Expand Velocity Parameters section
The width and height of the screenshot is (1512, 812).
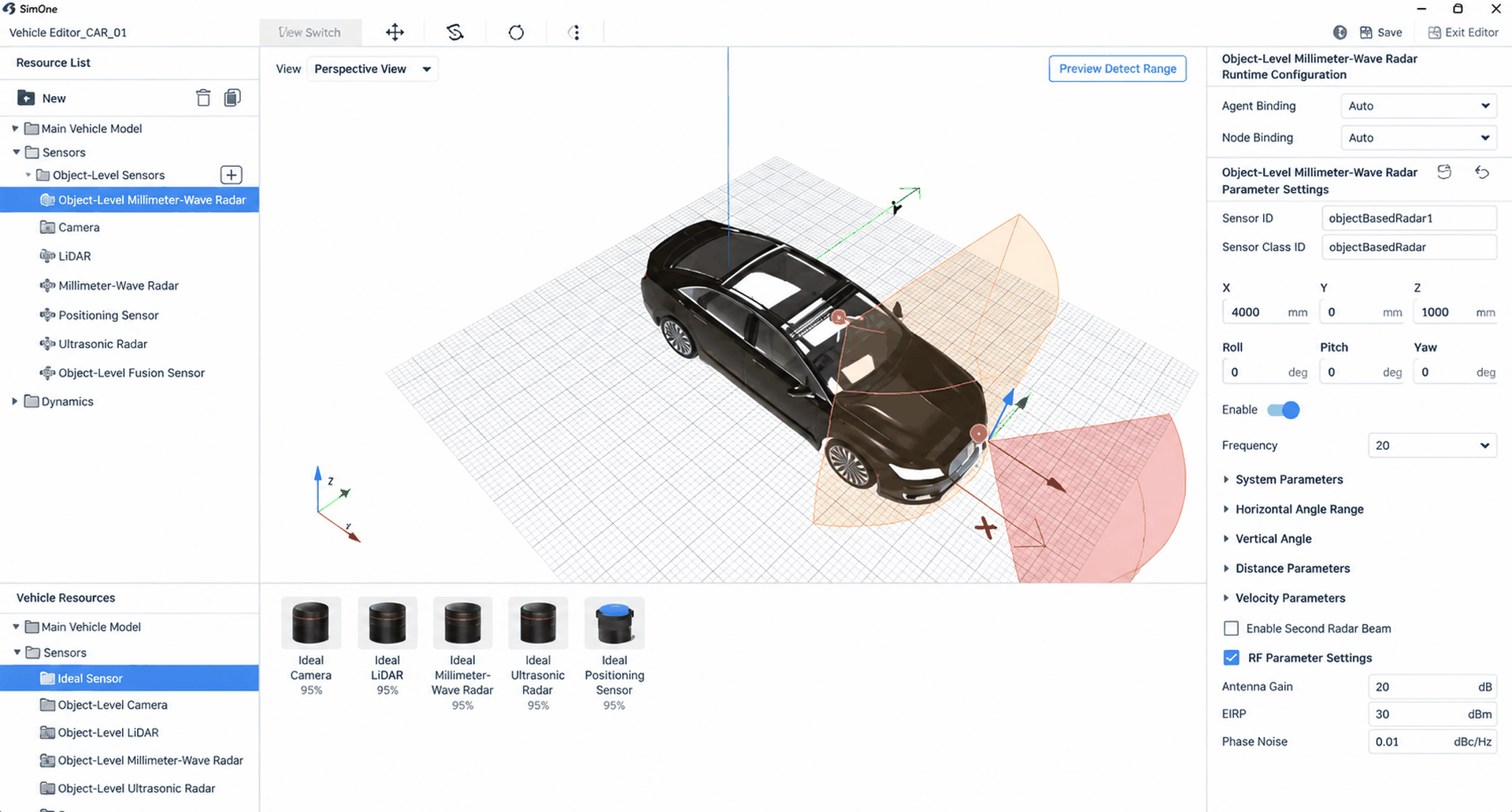pos(1226,598)
